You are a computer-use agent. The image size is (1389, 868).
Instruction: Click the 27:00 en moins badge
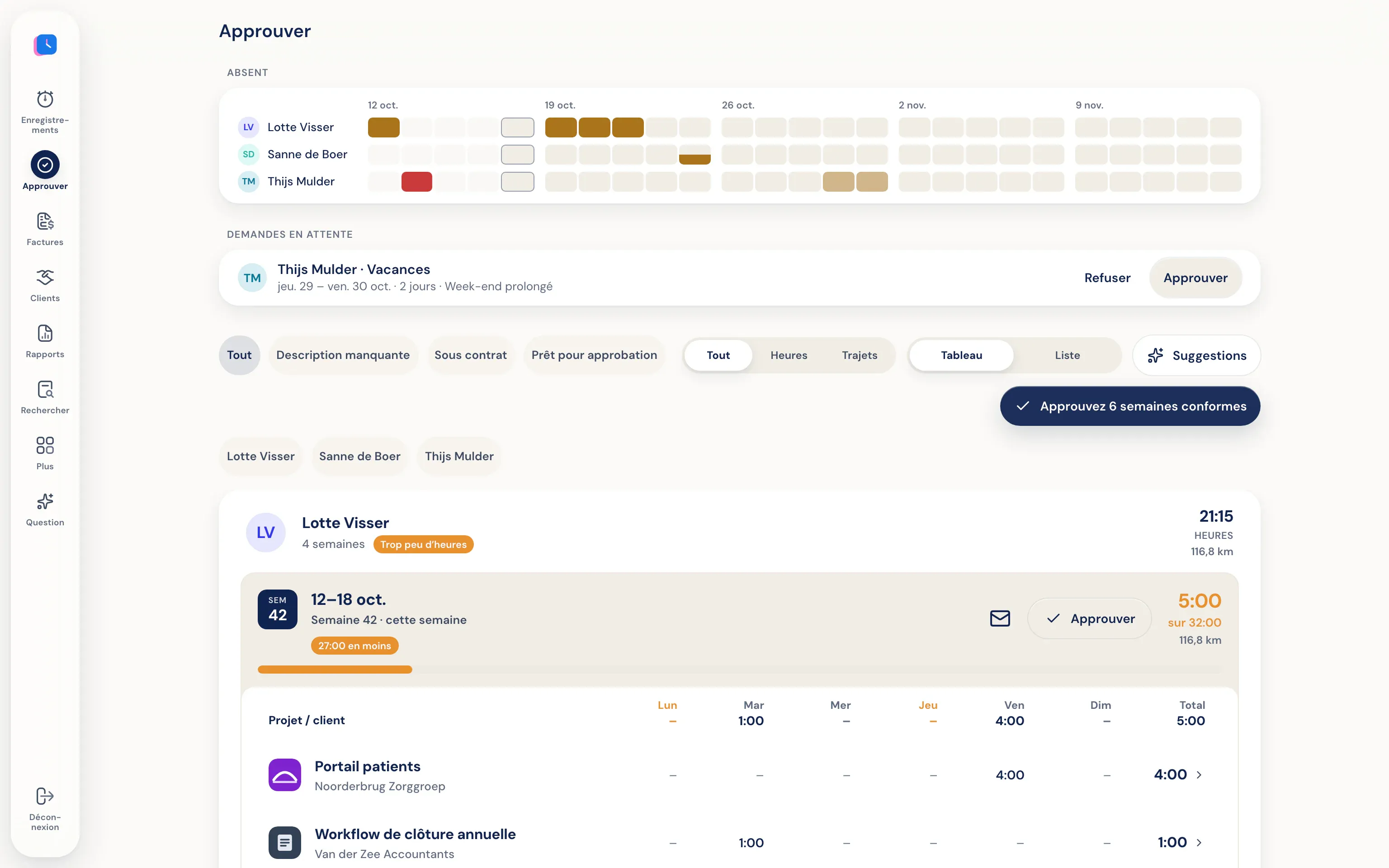point(354,646)
